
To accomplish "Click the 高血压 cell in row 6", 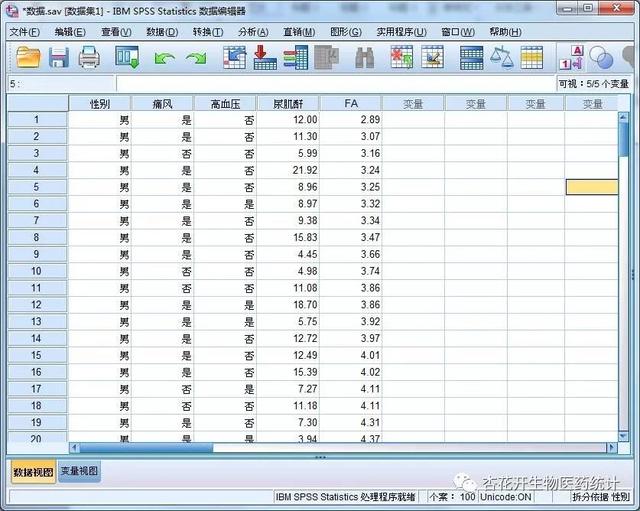I will tap(225, 204).
